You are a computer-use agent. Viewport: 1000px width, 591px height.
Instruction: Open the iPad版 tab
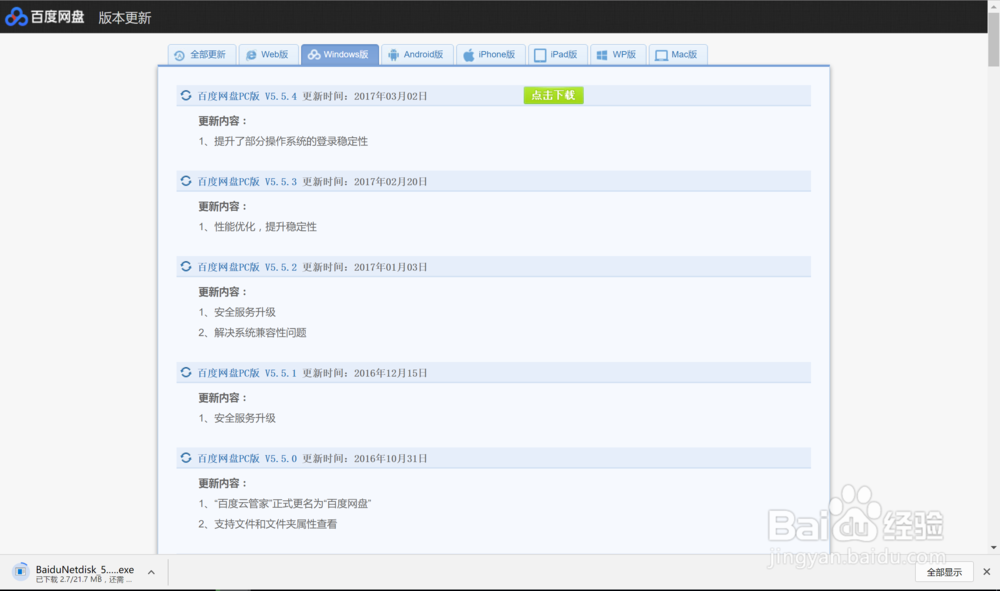(557, 55)
